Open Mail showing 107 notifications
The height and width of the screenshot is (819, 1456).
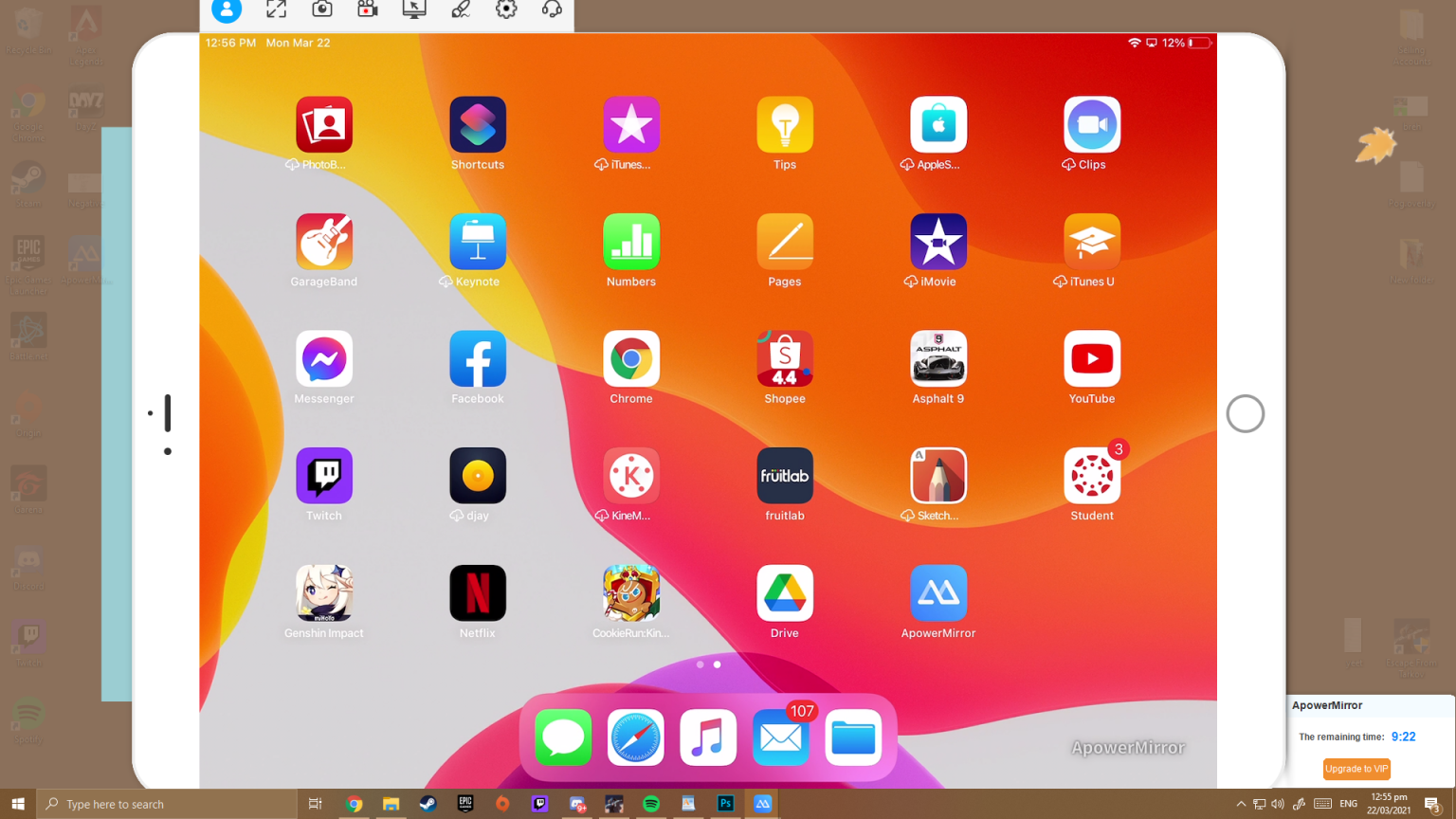(780, 737)
